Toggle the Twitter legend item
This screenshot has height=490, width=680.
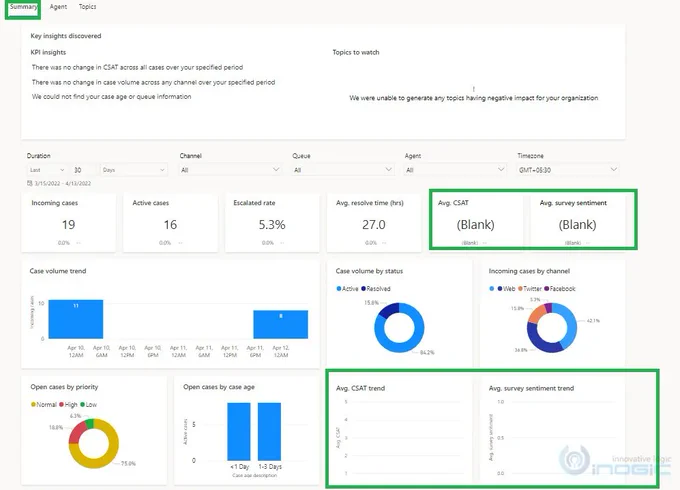[x=530, y=289]
